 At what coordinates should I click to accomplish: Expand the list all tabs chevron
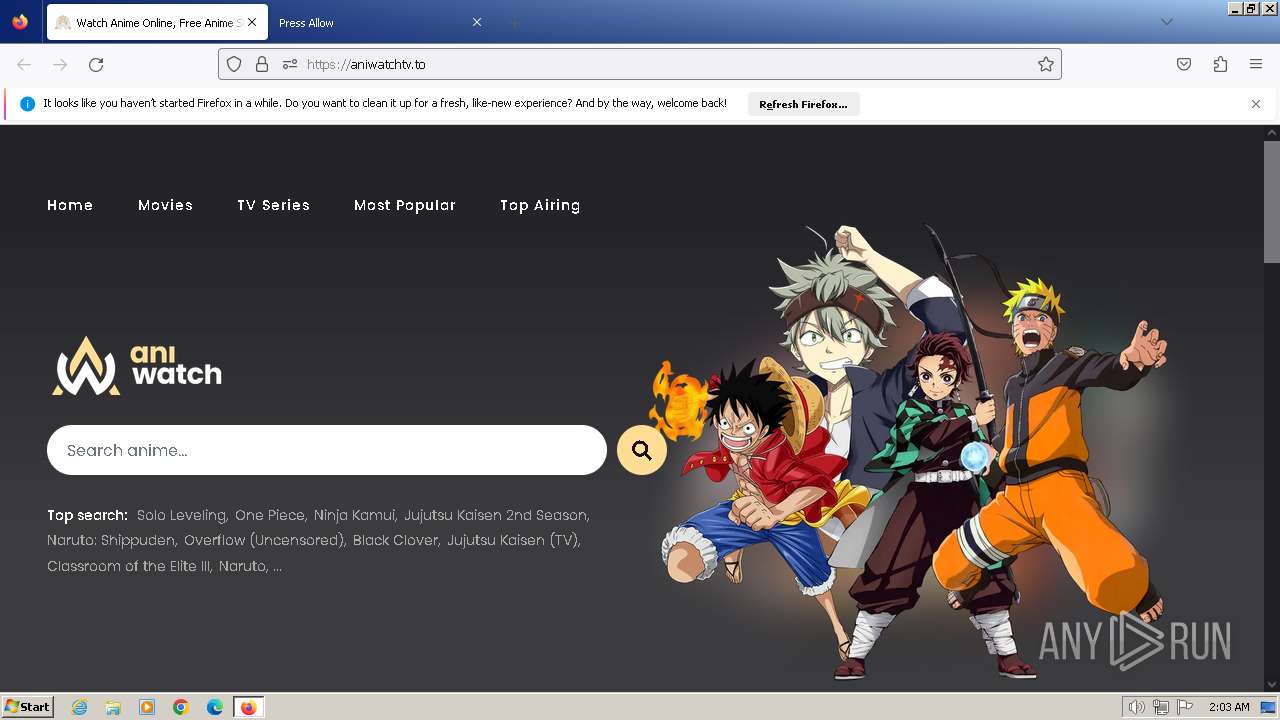pyautogui.click(x=1166, y=22)
